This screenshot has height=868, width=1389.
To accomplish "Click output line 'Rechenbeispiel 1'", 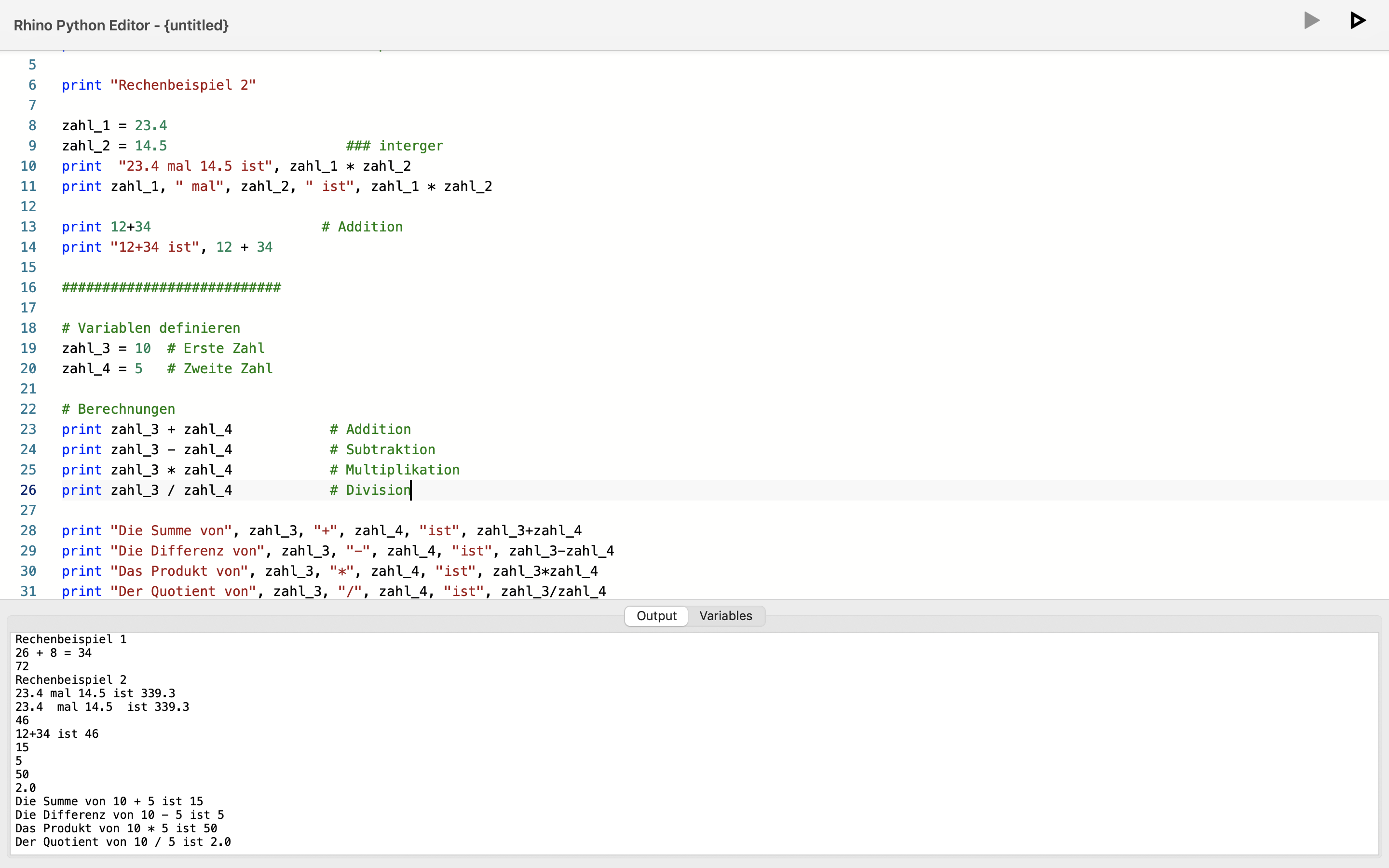I will coord(70,639).
